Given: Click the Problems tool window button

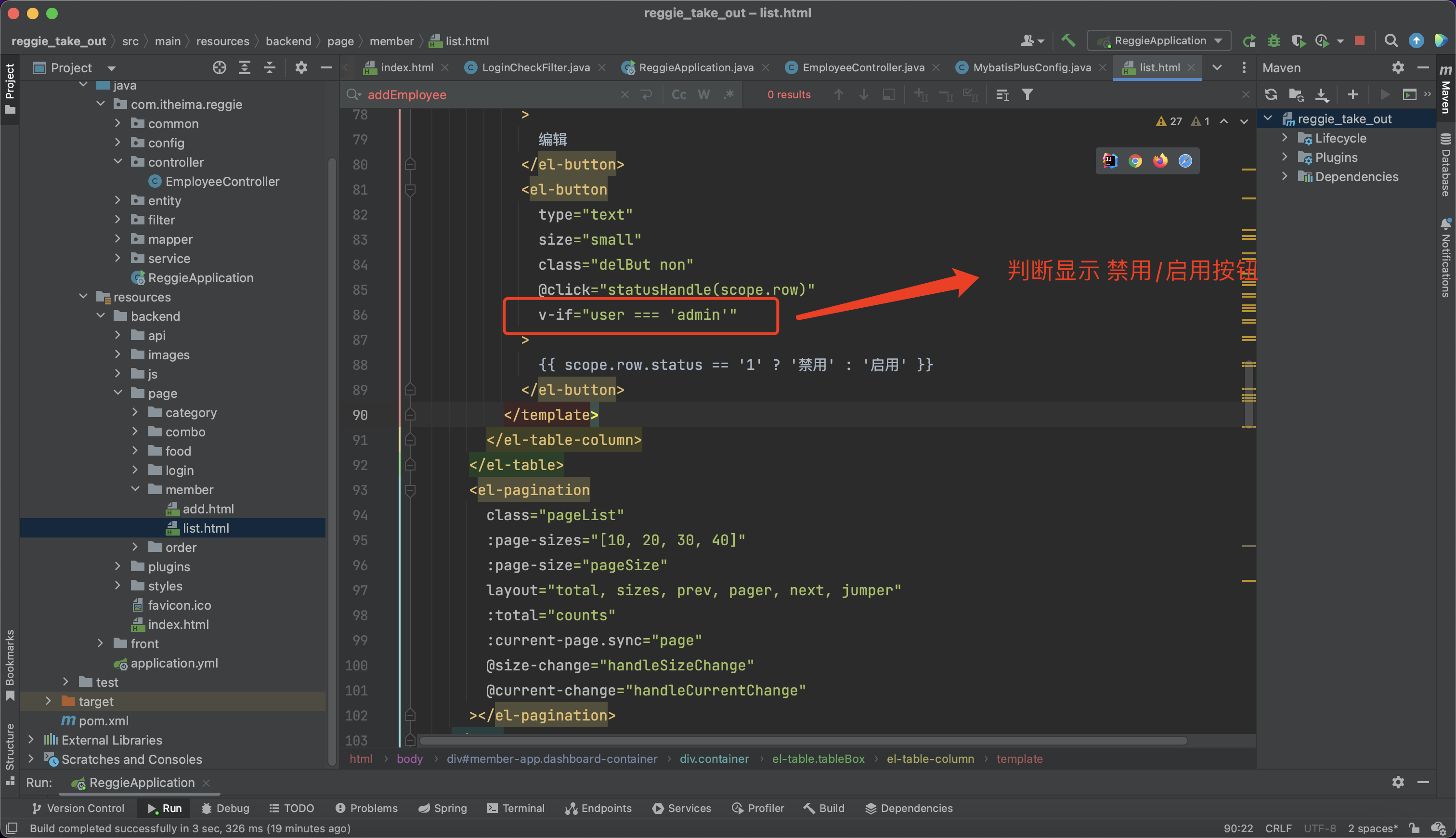Looking at the screenshot, I should coord(366,808).
